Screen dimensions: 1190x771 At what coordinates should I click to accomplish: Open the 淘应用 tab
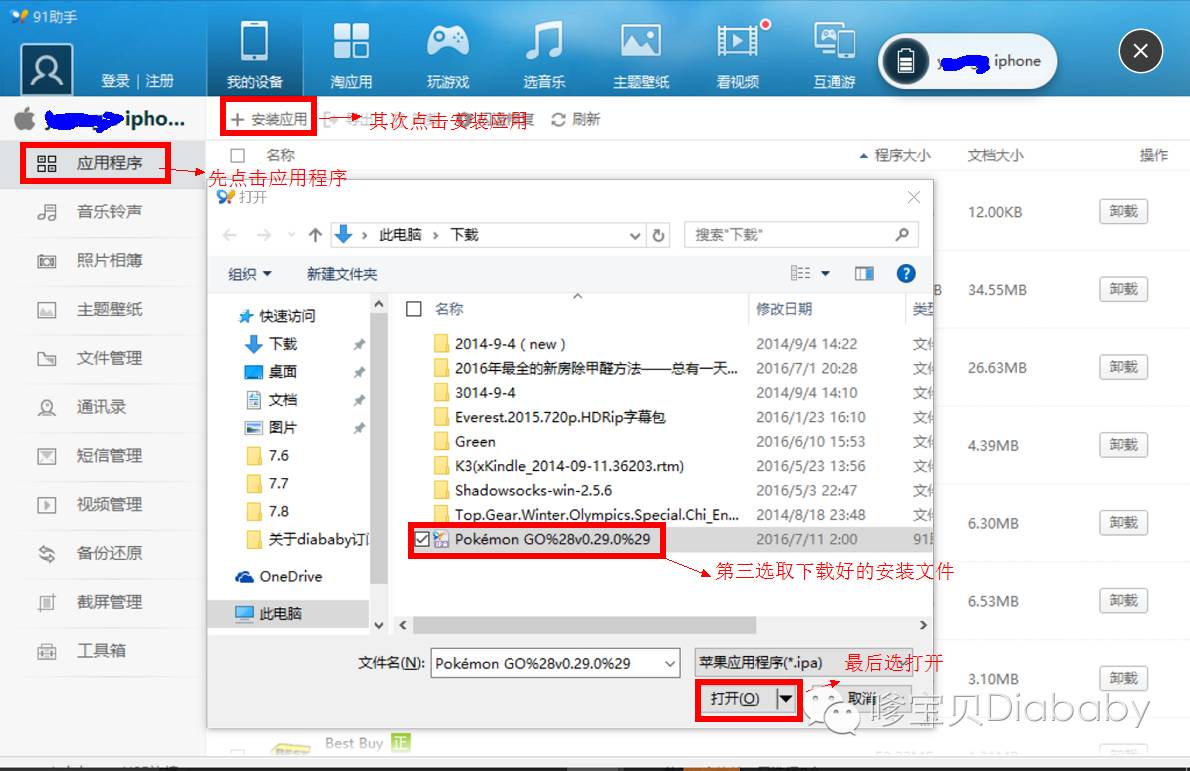click(351, 55)
